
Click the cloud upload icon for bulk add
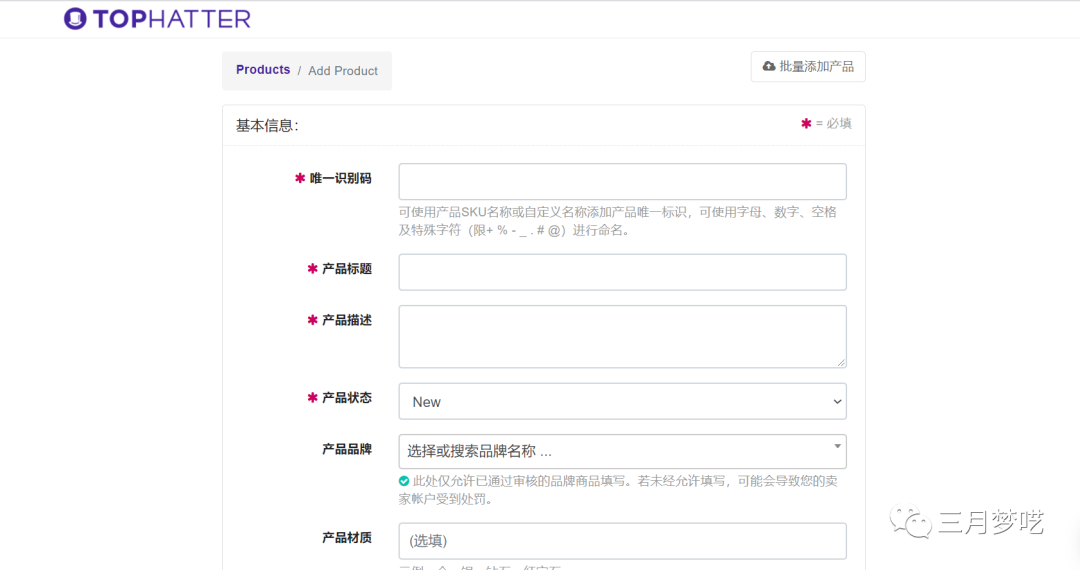(768, 66)
